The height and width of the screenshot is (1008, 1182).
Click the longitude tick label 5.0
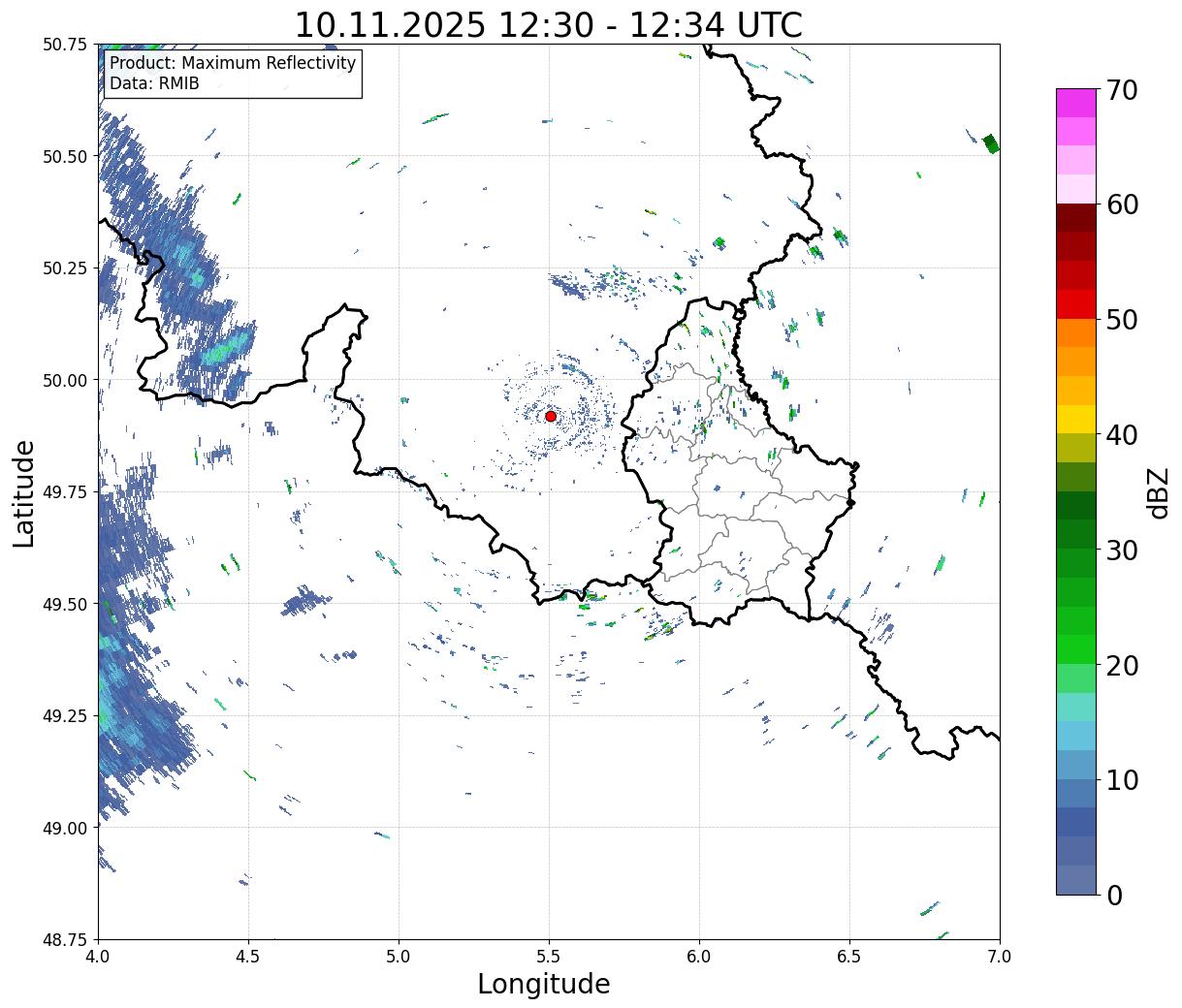399,957
